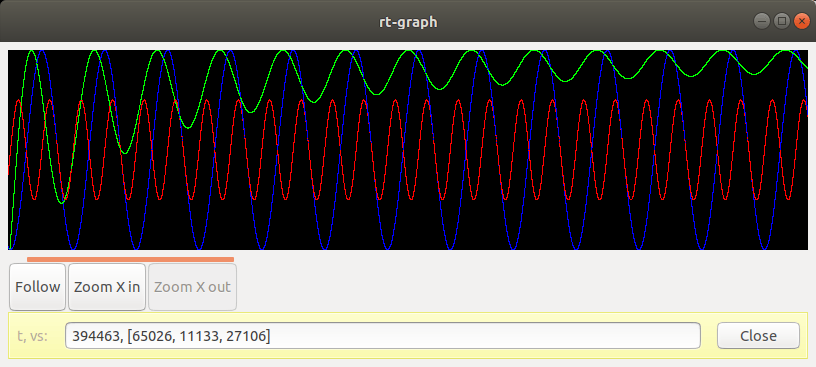Click the rt-graph title bar text
This screenshot has width=816, height=367.
point(408,22)
